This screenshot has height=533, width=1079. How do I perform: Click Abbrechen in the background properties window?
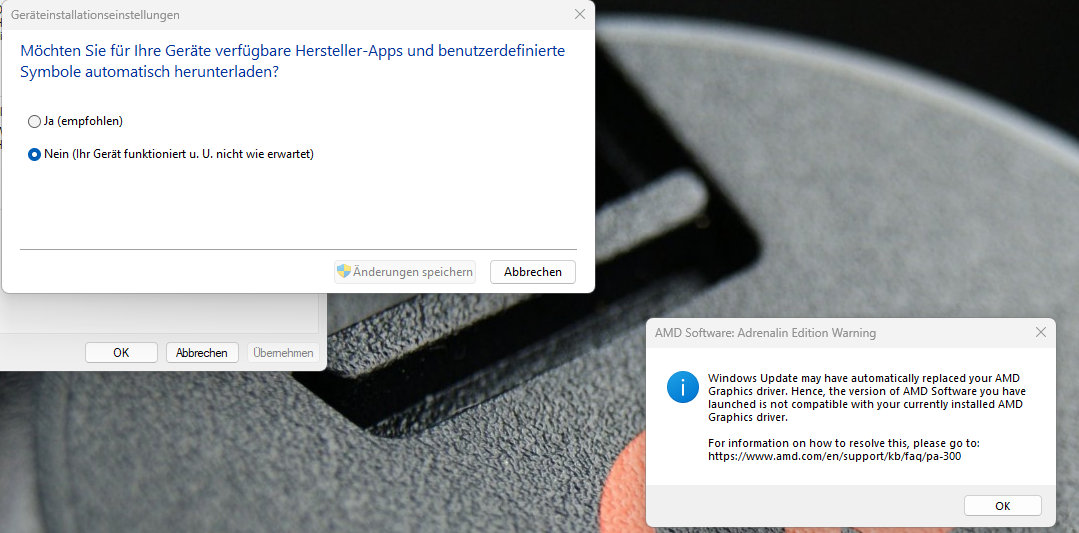[202, 353]
